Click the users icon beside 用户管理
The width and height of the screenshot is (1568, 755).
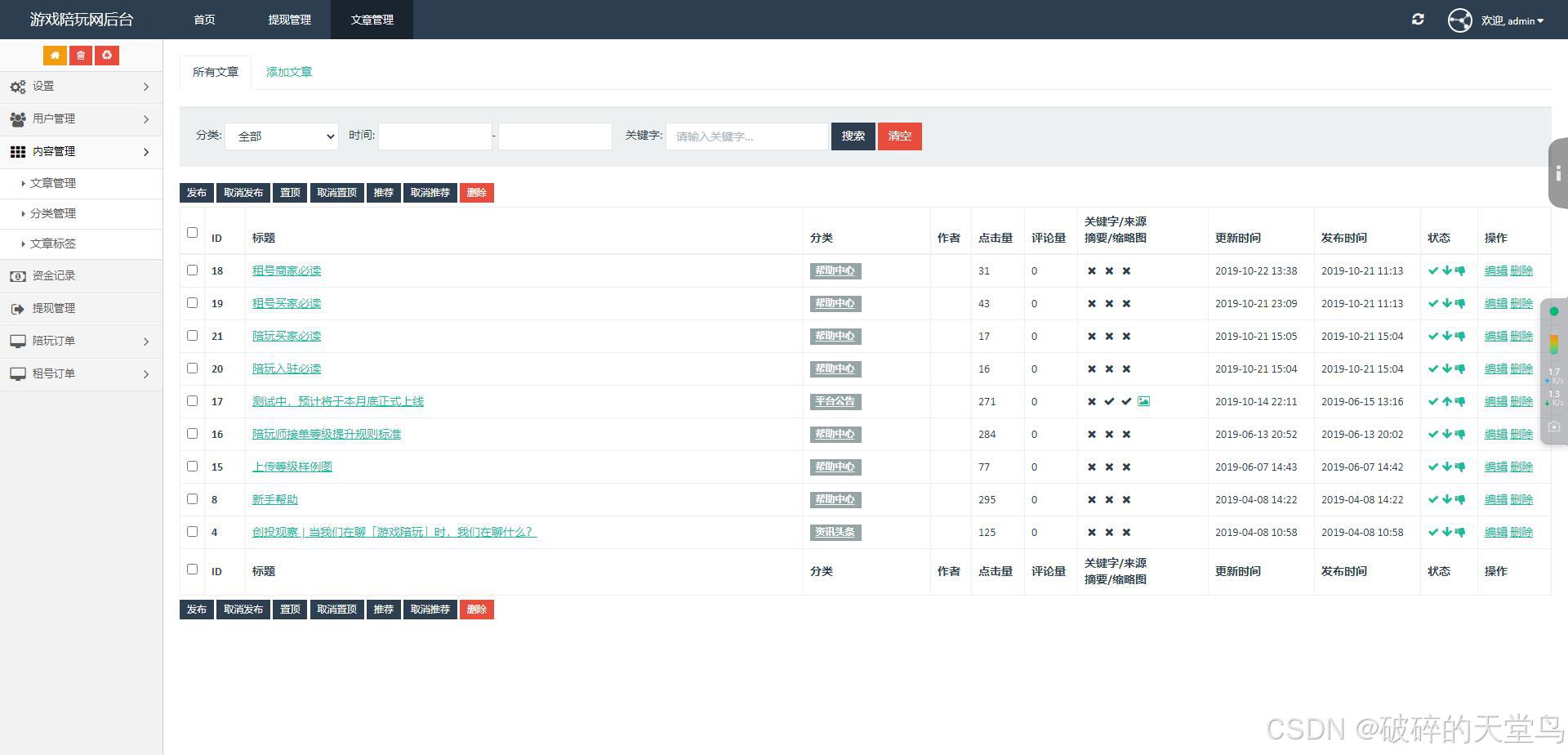(x=18, y=119)
